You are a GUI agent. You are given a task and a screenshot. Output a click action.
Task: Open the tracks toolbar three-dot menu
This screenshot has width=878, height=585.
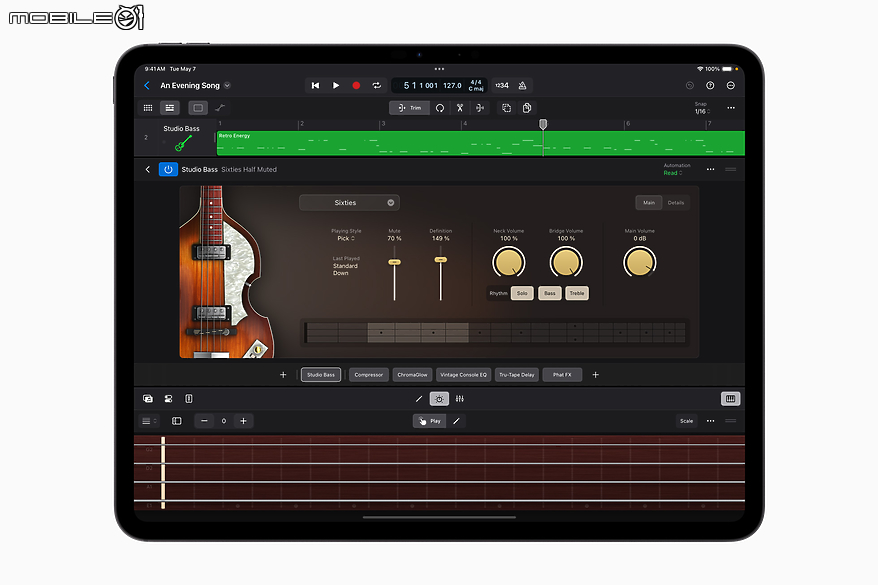click(731, 108)
